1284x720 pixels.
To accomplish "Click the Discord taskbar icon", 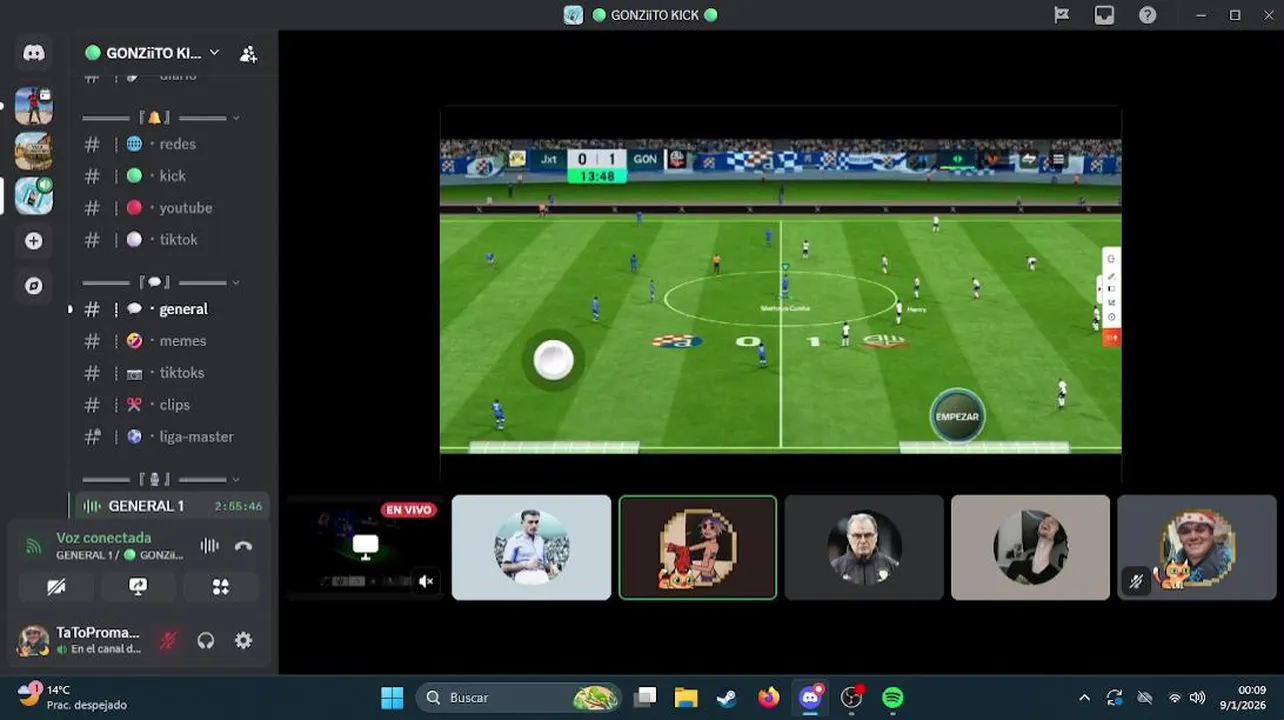I will tap(810, 697).
